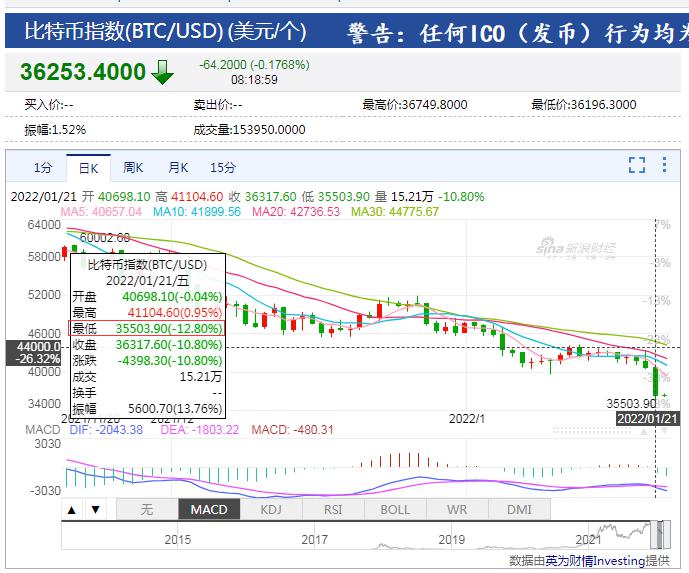Click the 最低价:36196.3000 value
The height and width of the screenshot is (573, 689).
point(584,105)
